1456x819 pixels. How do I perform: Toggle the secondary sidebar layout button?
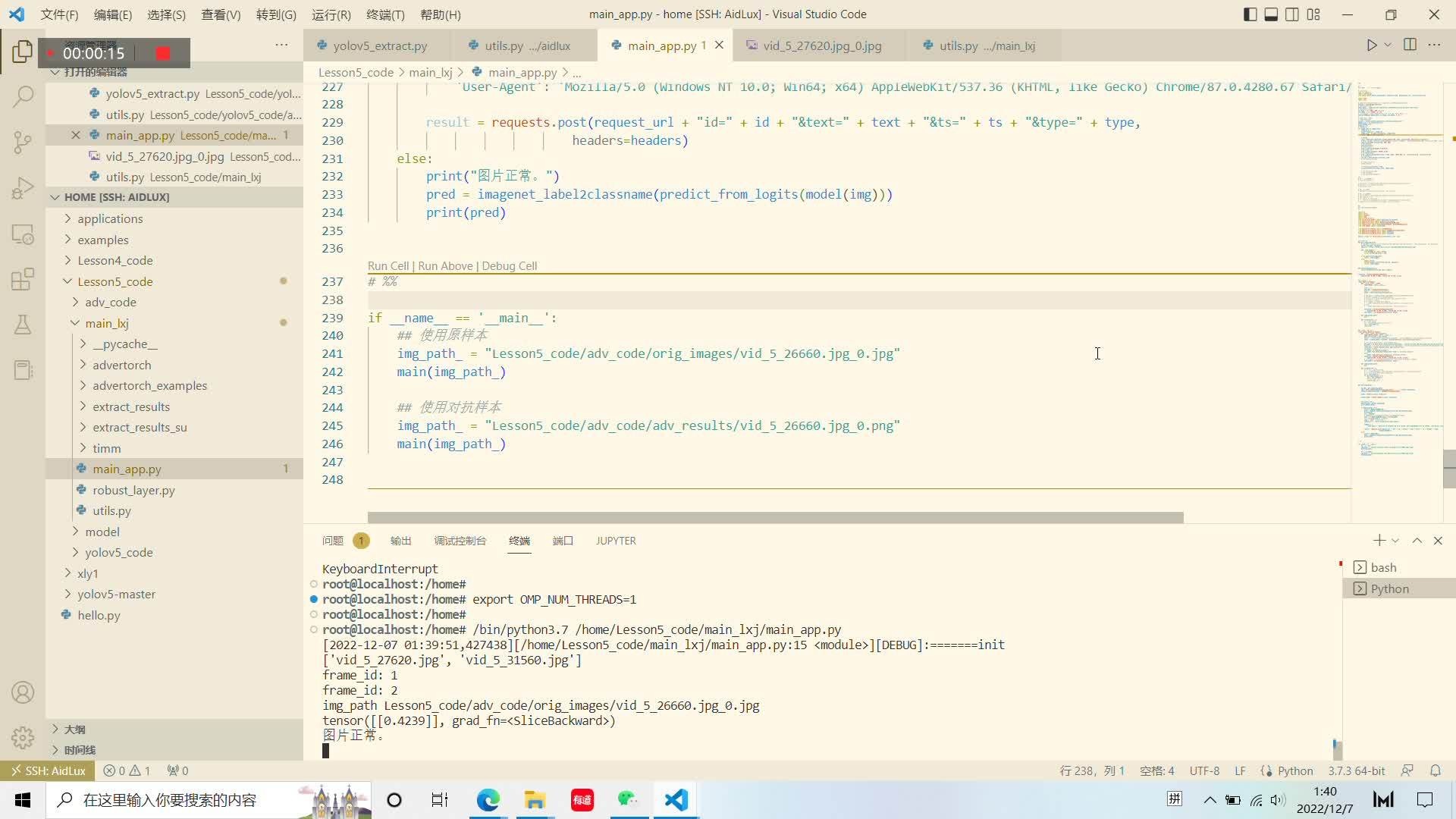(x=1292, y=14)
